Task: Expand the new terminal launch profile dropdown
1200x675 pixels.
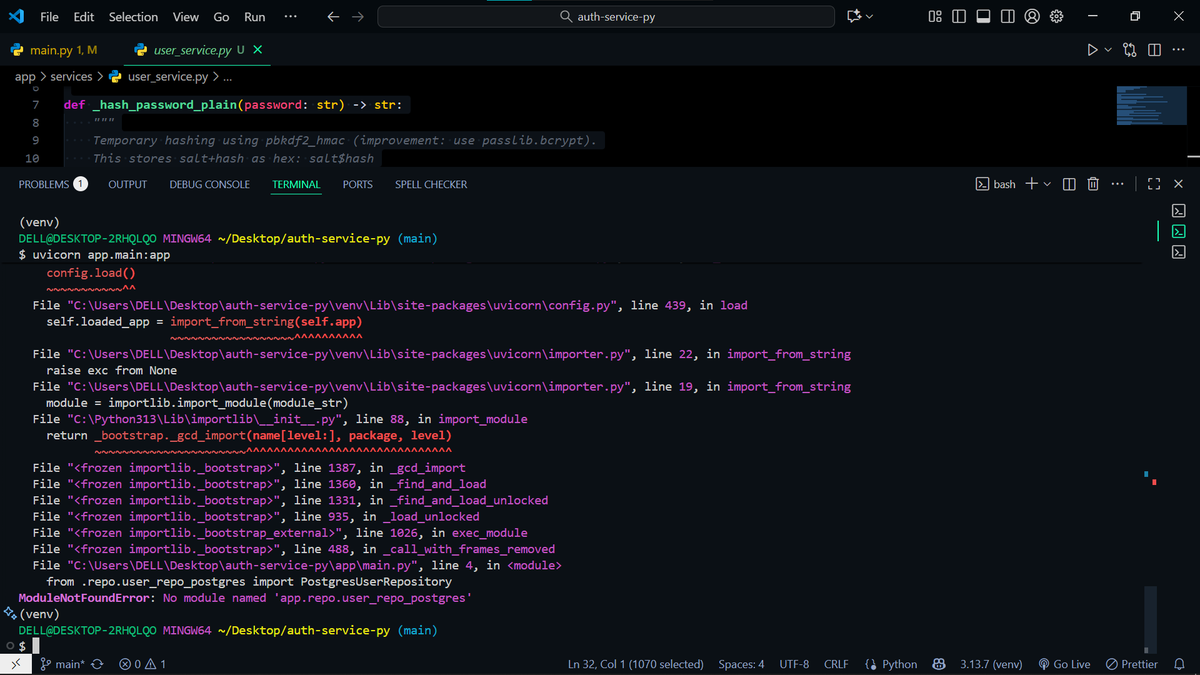Action: click(1047, 184)
